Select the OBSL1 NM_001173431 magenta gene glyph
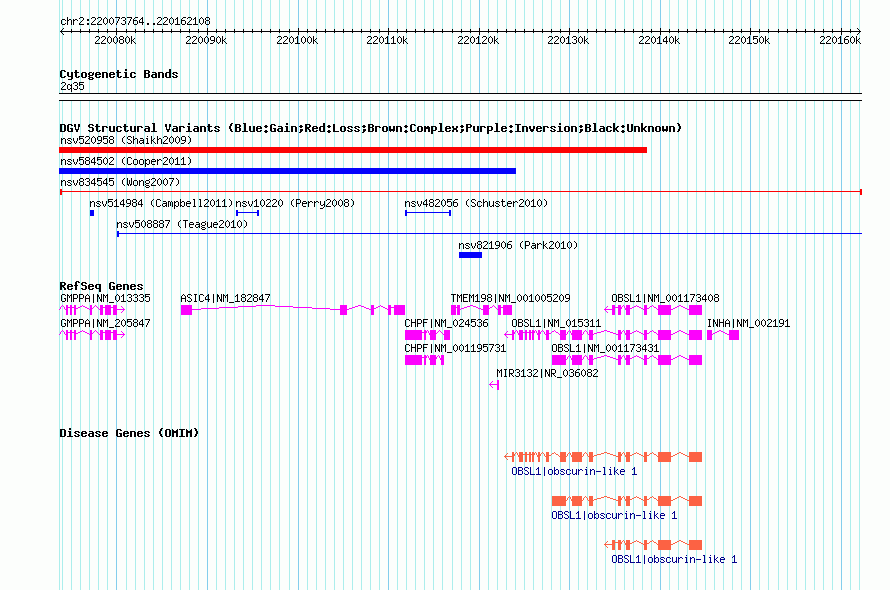 tap(627, 360)
